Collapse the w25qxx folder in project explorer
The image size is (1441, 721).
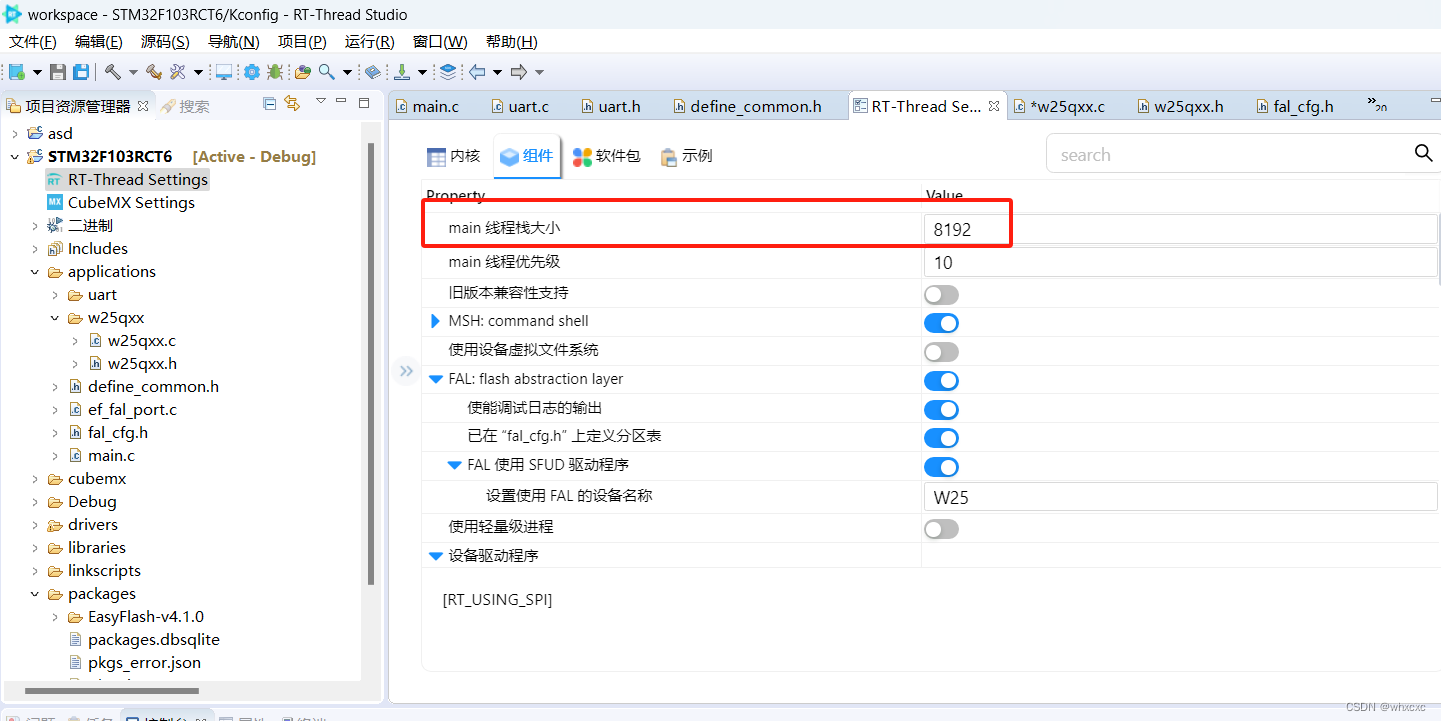(55, 317)
